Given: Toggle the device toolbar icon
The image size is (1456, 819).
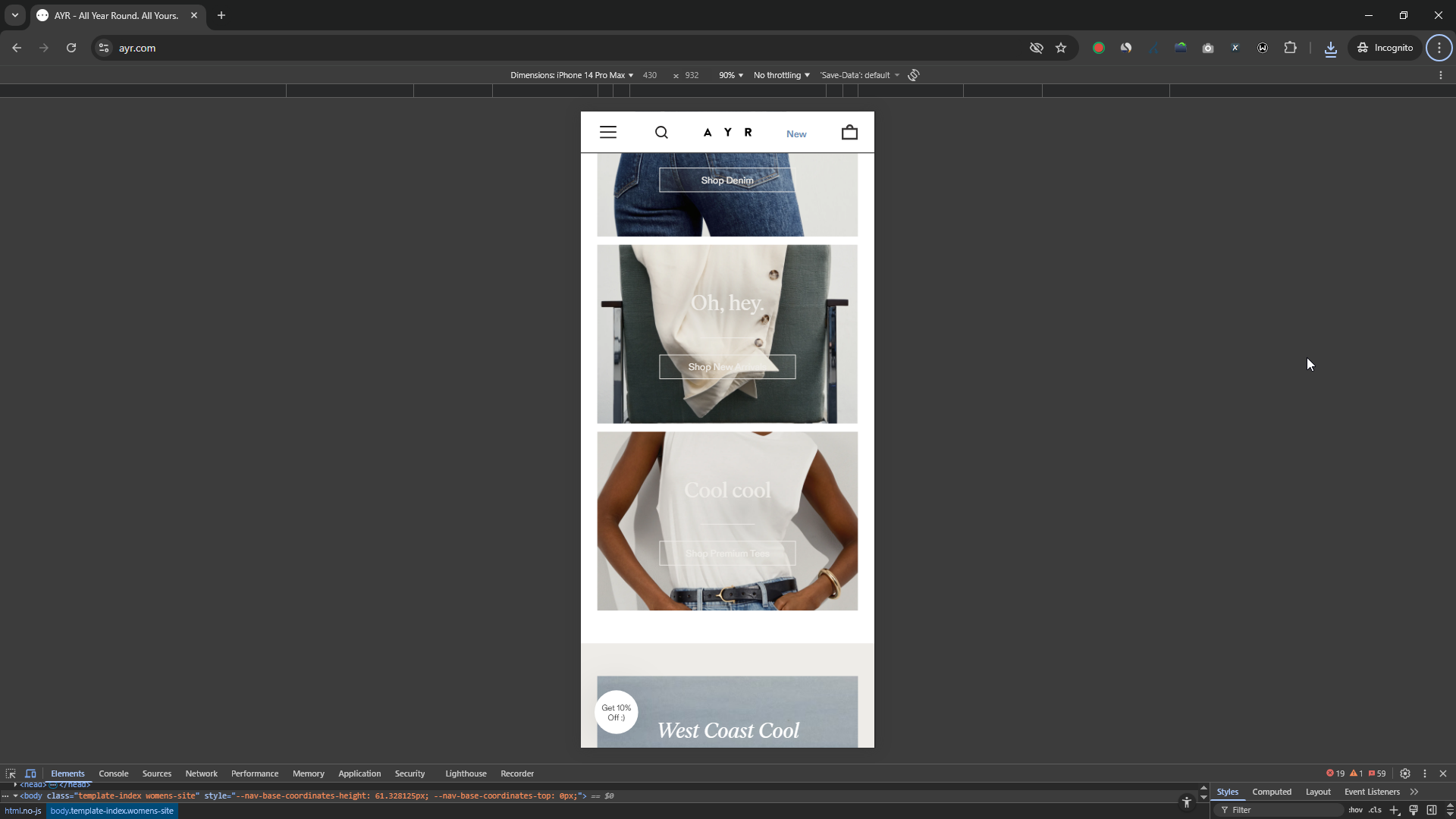Looking at the screenshot, I should point(31,773).
